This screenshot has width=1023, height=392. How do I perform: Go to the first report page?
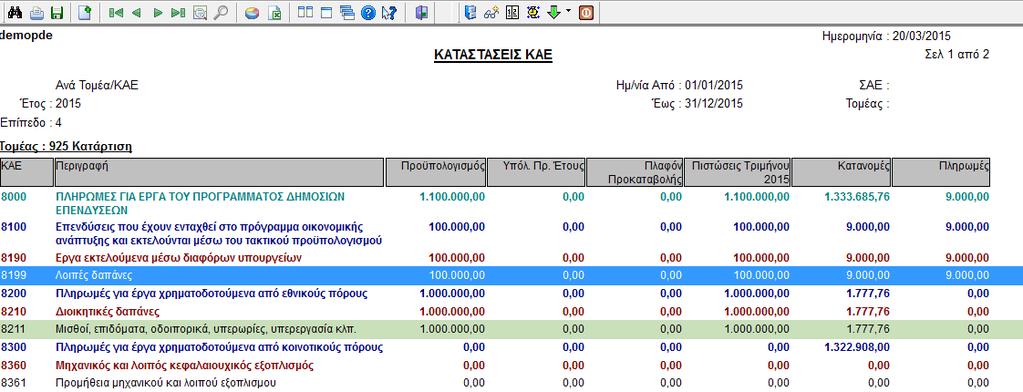click(x=116, y=12)
